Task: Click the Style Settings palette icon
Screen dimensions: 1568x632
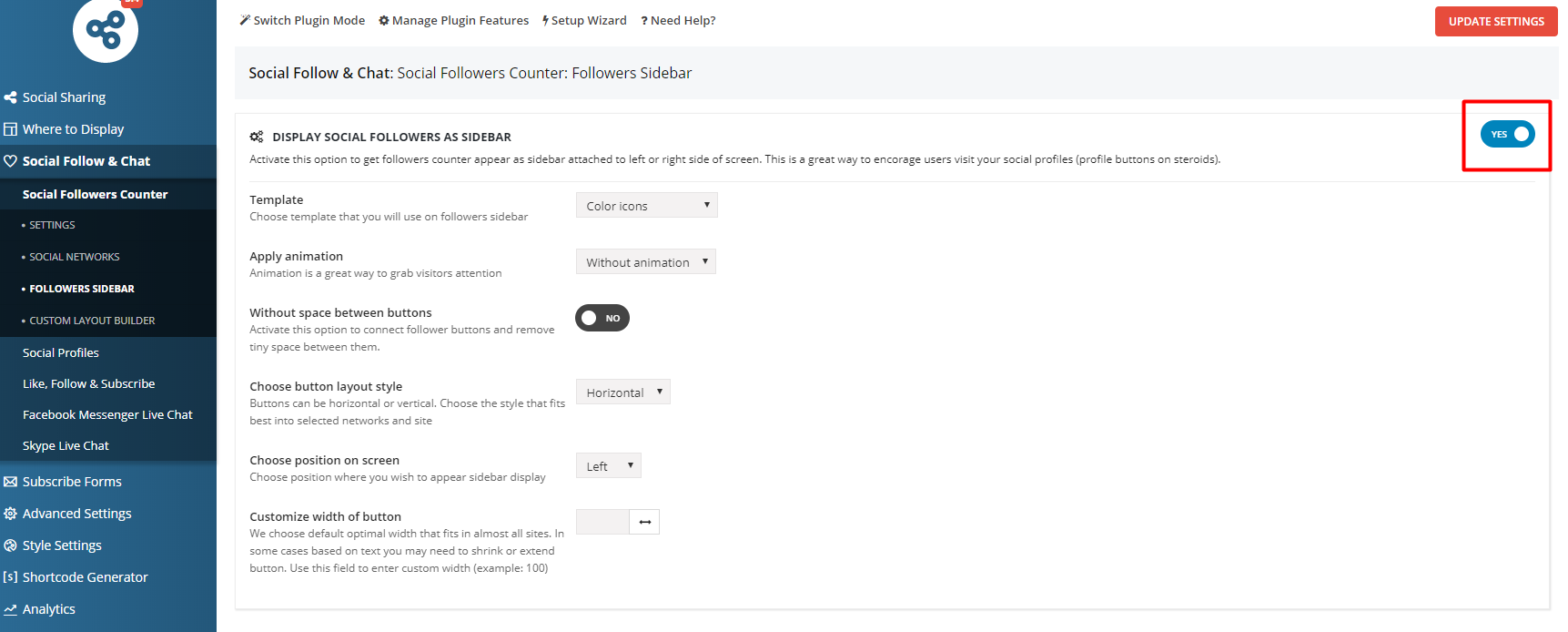Action: [x=10, y=545]
